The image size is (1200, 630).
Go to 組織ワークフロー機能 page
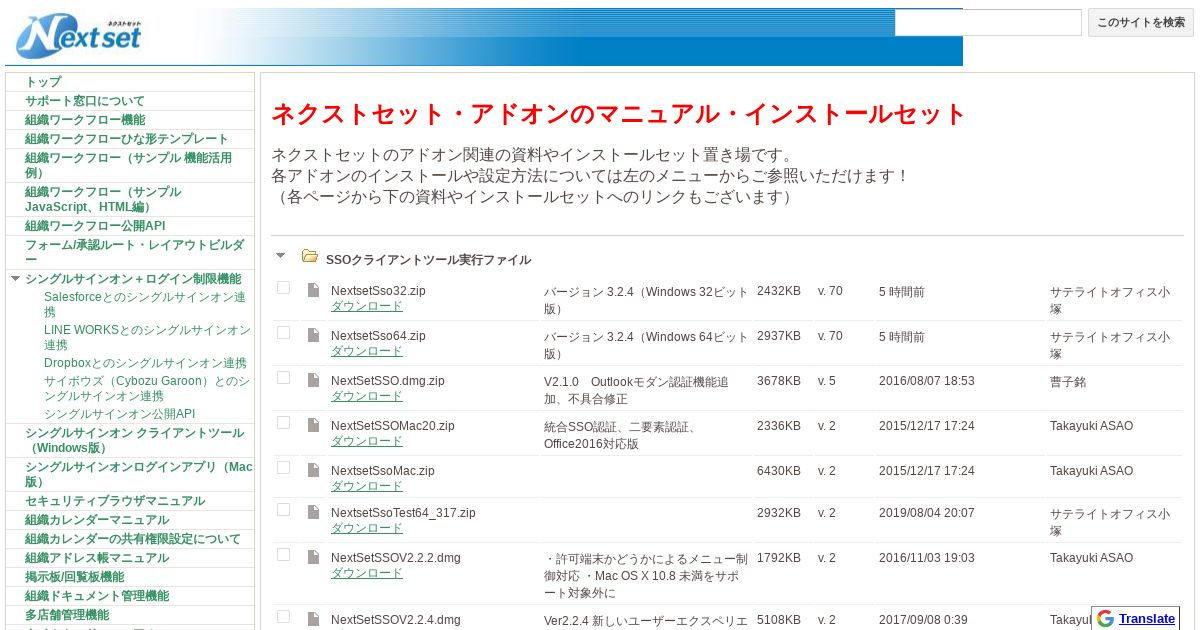[85, 120]
